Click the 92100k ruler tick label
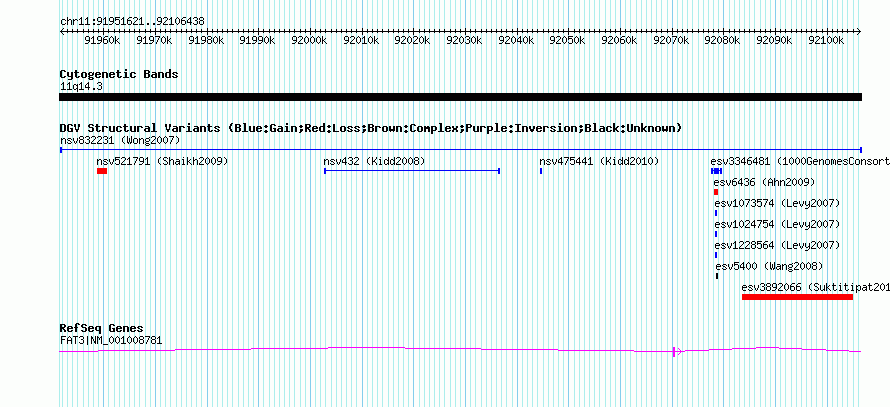The height and width of the screenshot is (407, 890). point(826,41)
